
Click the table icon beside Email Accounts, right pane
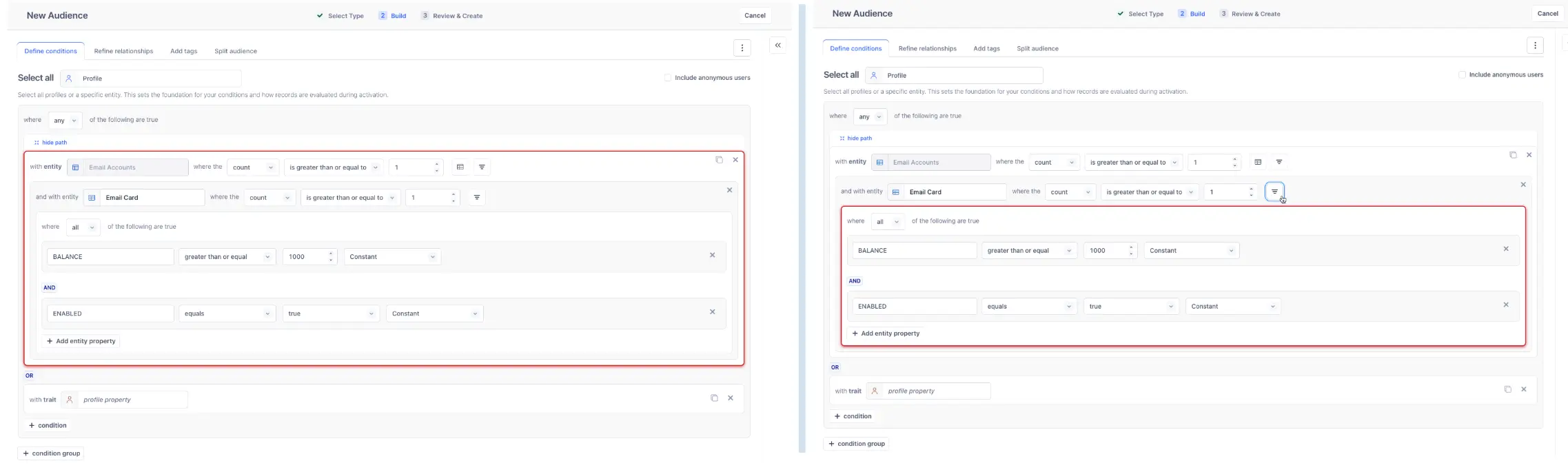pyautogui.click(x=1258, y=162)
